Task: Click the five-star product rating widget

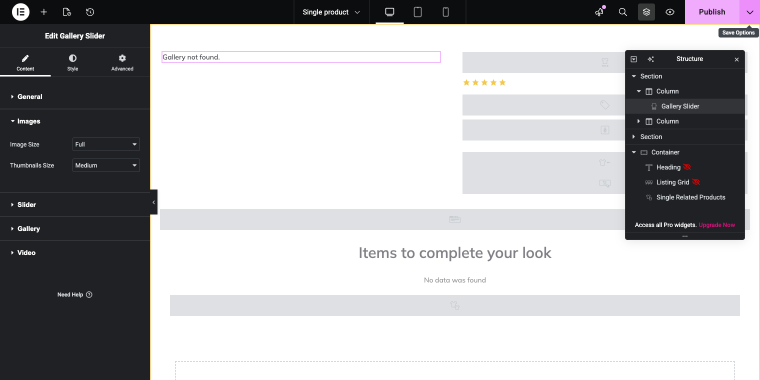Action: [484, 82]
